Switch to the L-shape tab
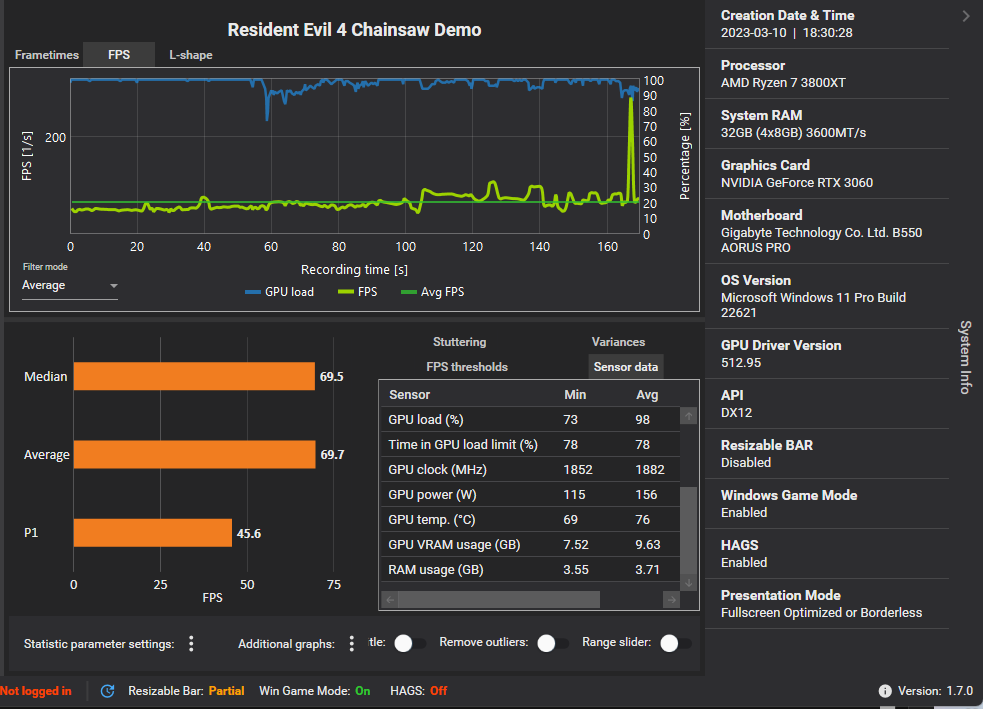The width and height of the screenshot is (983, 709). pos(191,55)
